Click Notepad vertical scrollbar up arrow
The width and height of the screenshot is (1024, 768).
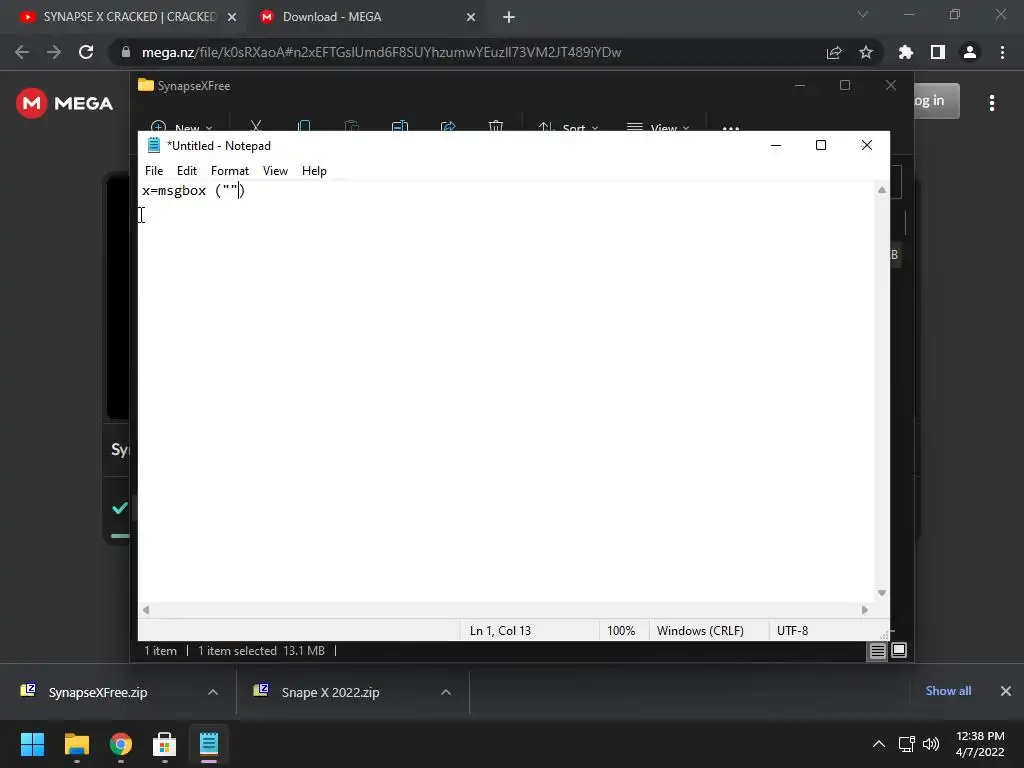pyautogui.click(x=882, y=190)
